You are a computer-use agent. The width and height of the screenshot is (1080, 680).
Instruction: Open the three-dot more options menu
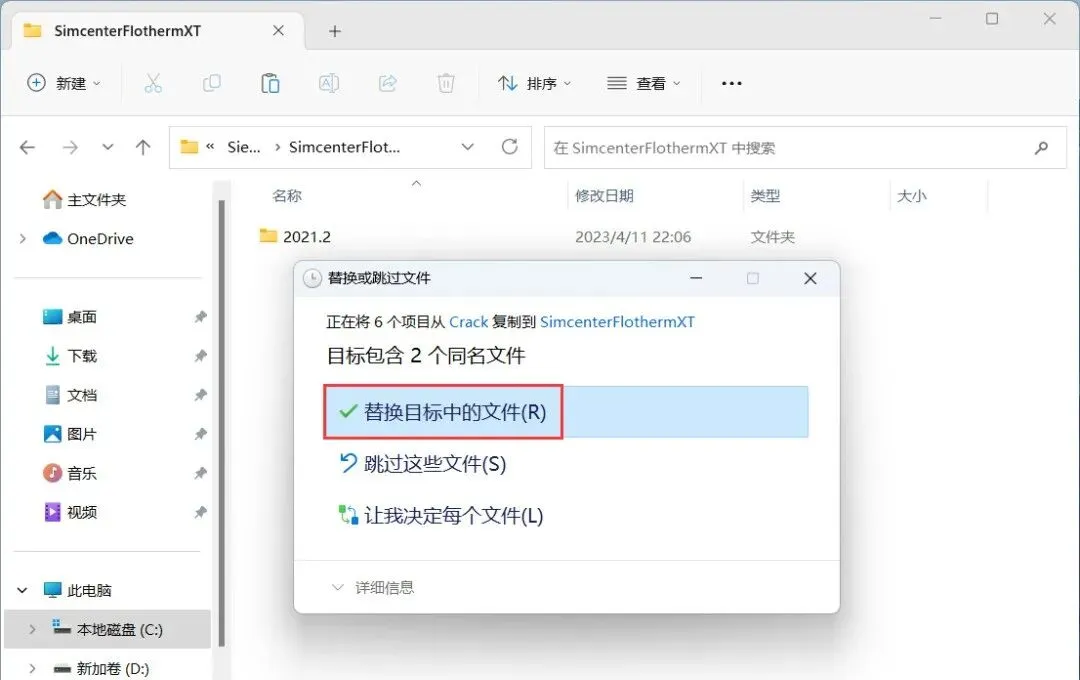(731, 83)
